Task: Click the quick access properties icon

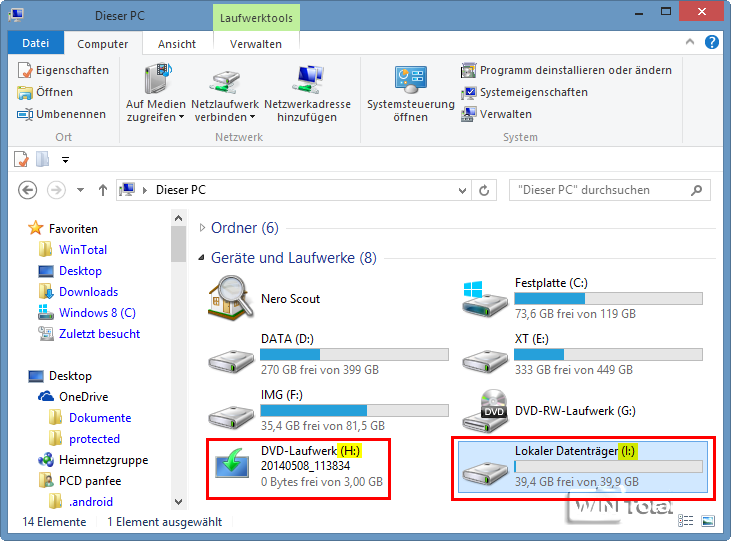Action: click(21, 160)
